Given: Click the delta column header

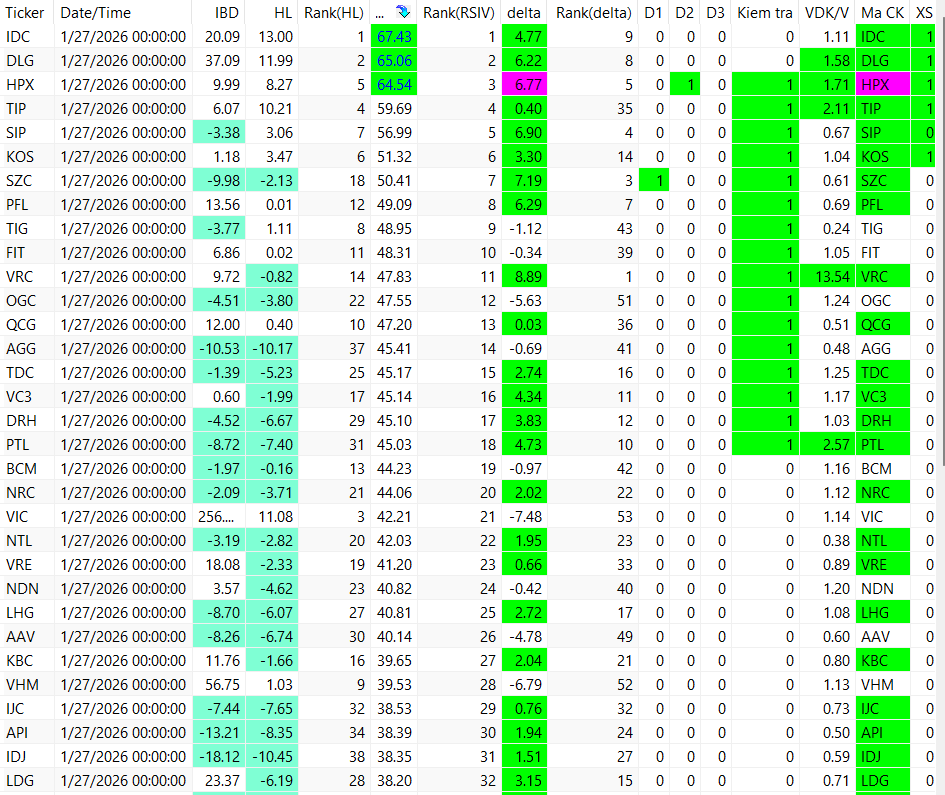Looking at the screenshot, I should pyautogui.click(x=524, y=13).
